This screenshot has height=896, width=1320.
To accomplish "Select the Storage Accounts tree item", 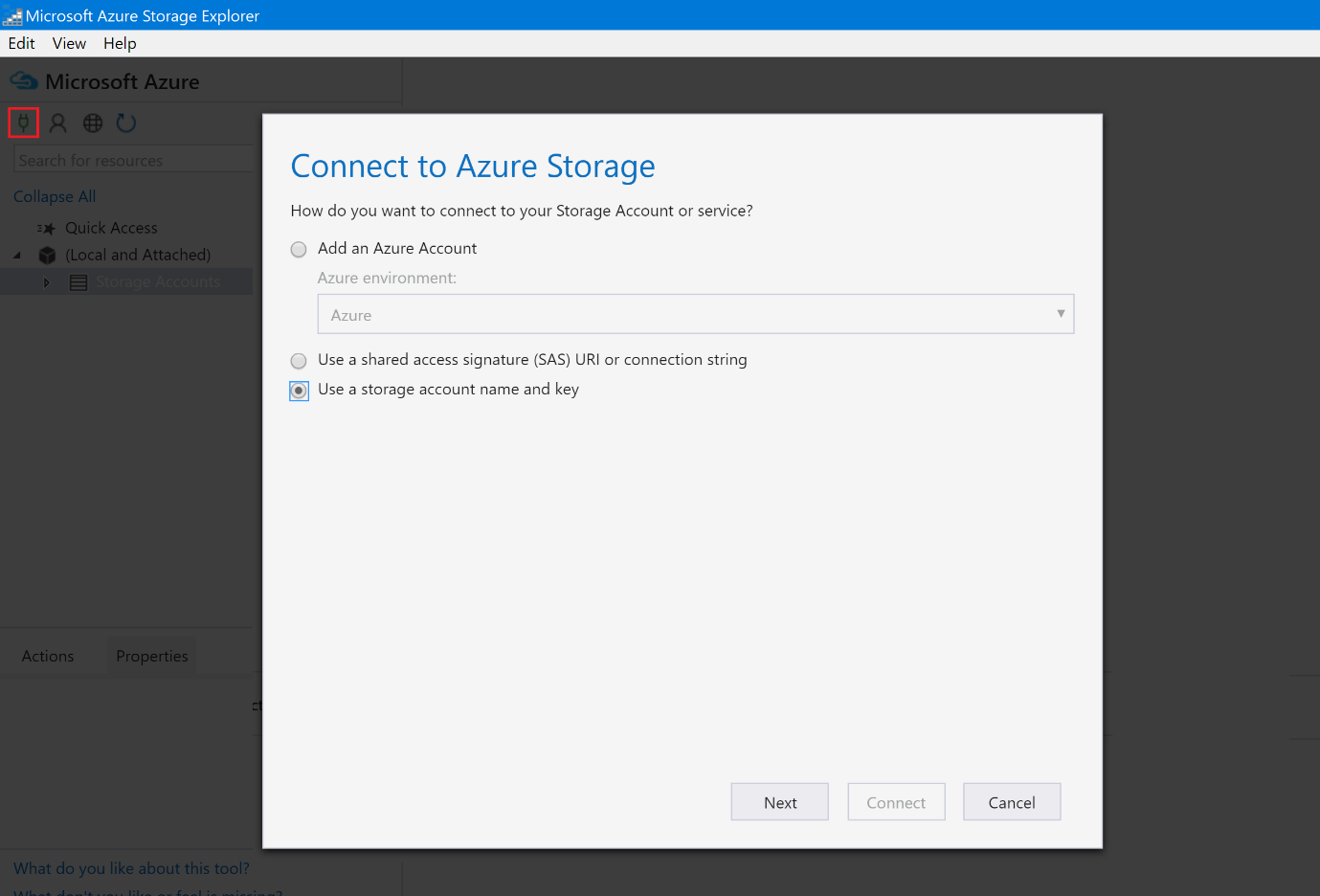I will click(x=158, y=281).
